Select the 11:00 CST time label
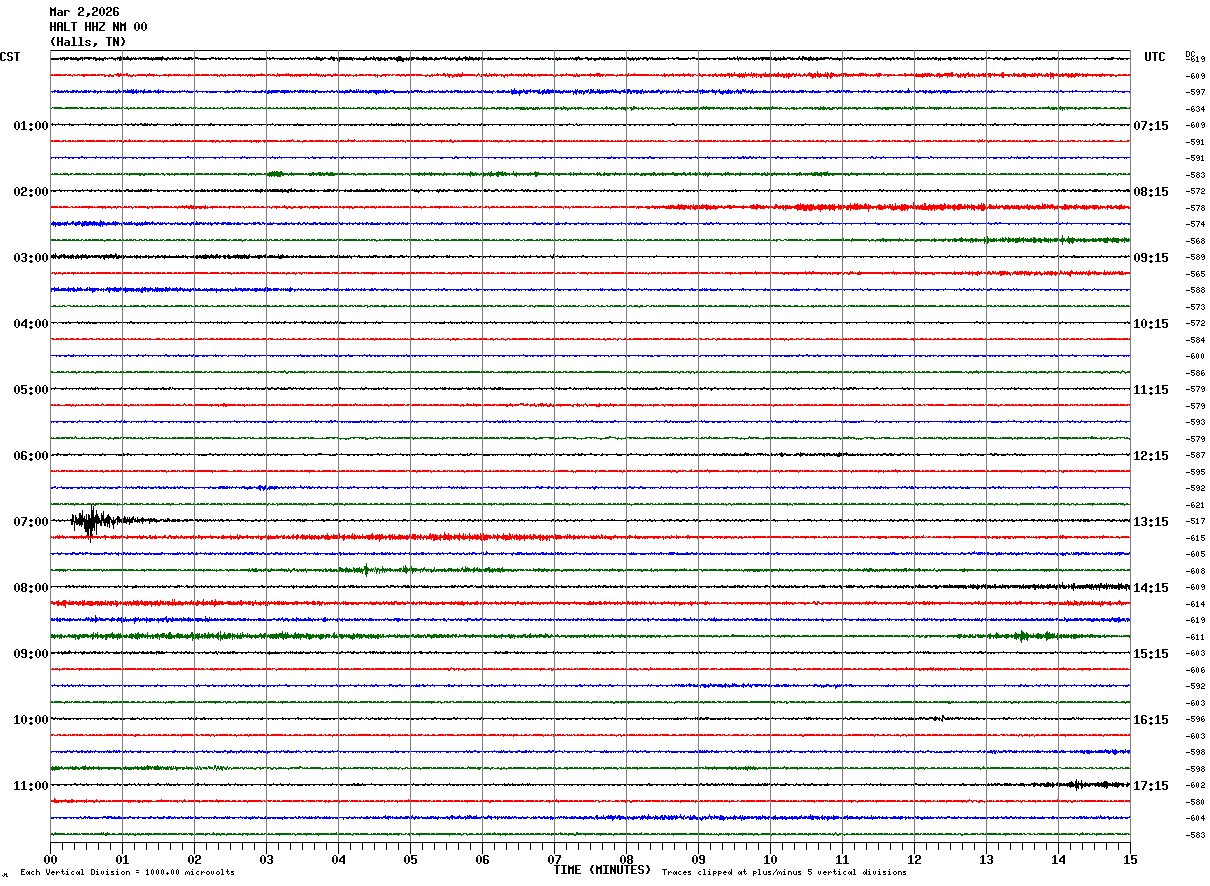 pos(31,786)
